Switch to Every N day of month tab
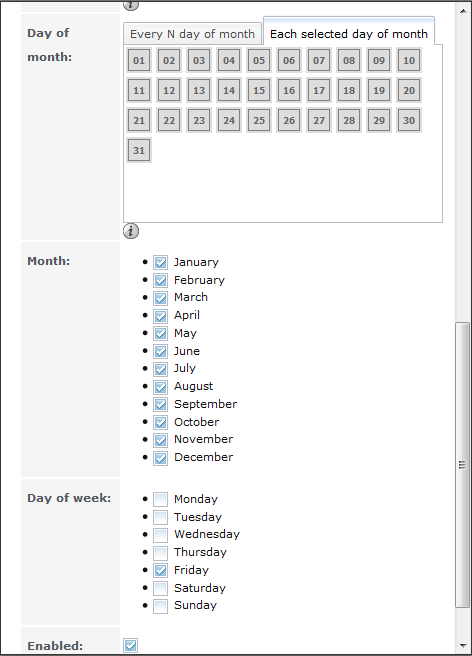Screen dimensions: 472x656 coord(192,34)
